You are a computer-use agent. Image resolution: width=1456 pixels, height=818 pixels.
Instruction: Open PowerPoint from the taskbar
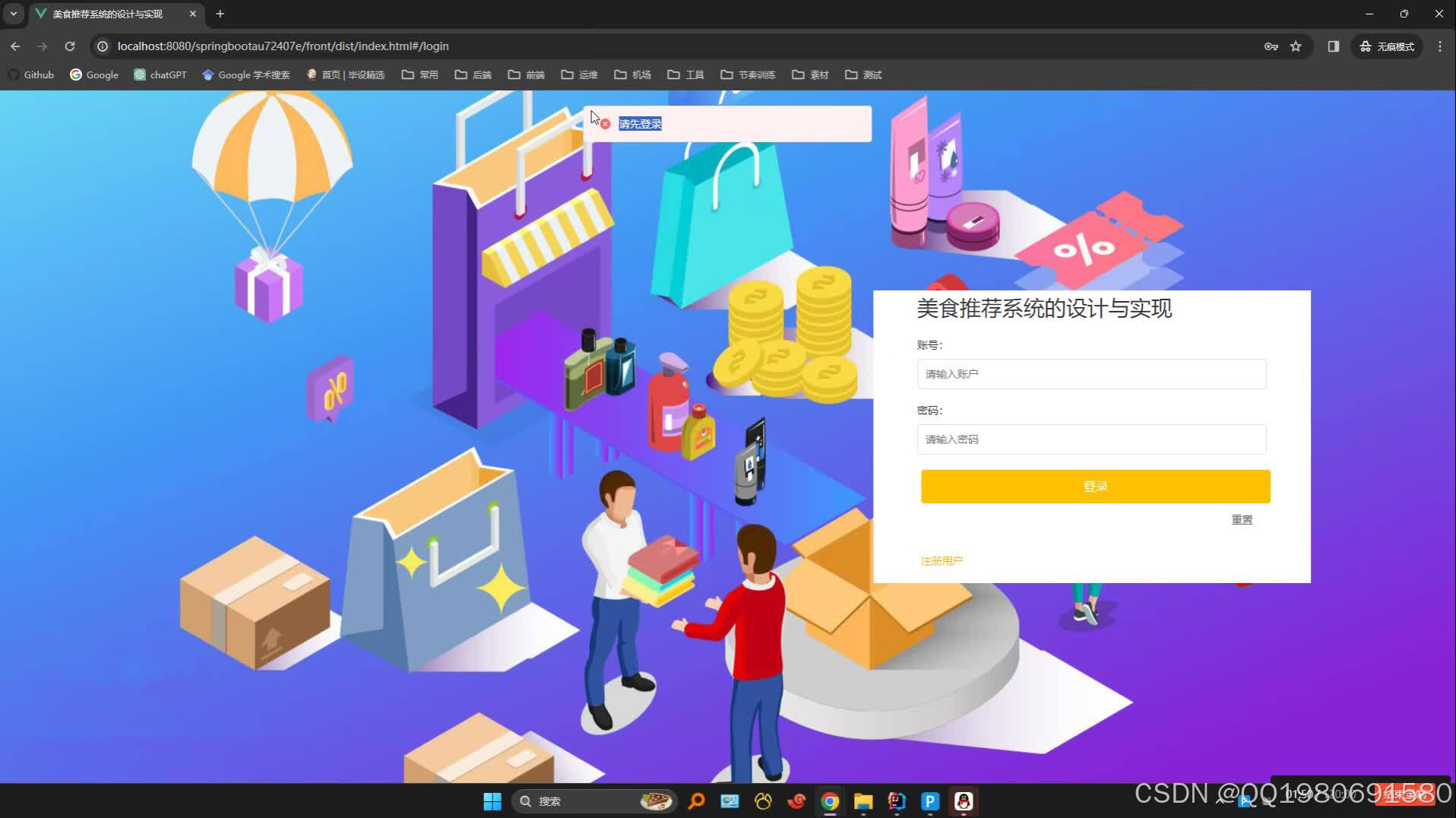coord(929,801)
